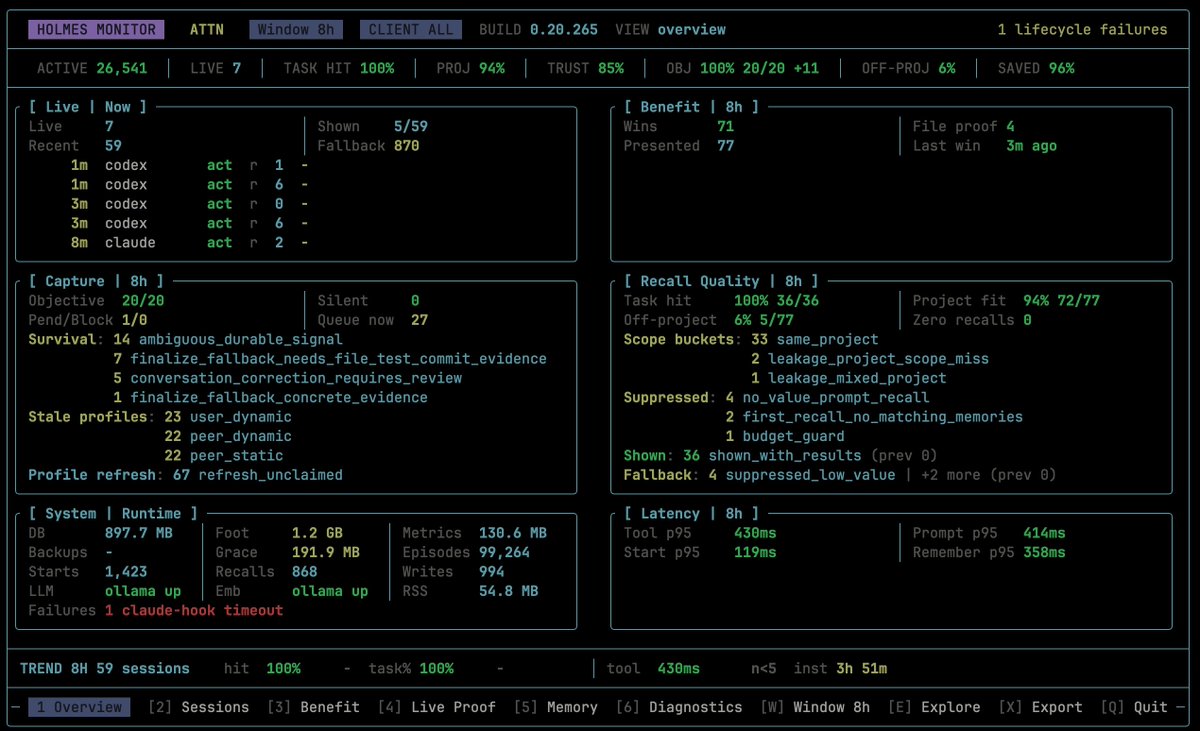Click the budget_guard suppressed row
The width and height of the screenshot is (1200, 731).
point(785,437)
